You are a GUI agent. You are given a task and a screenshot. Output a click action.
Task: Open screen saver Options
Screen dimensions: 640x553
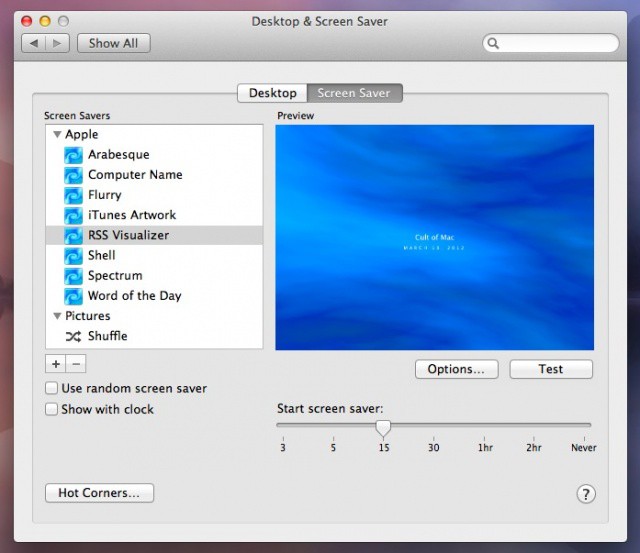click(456, 369)
